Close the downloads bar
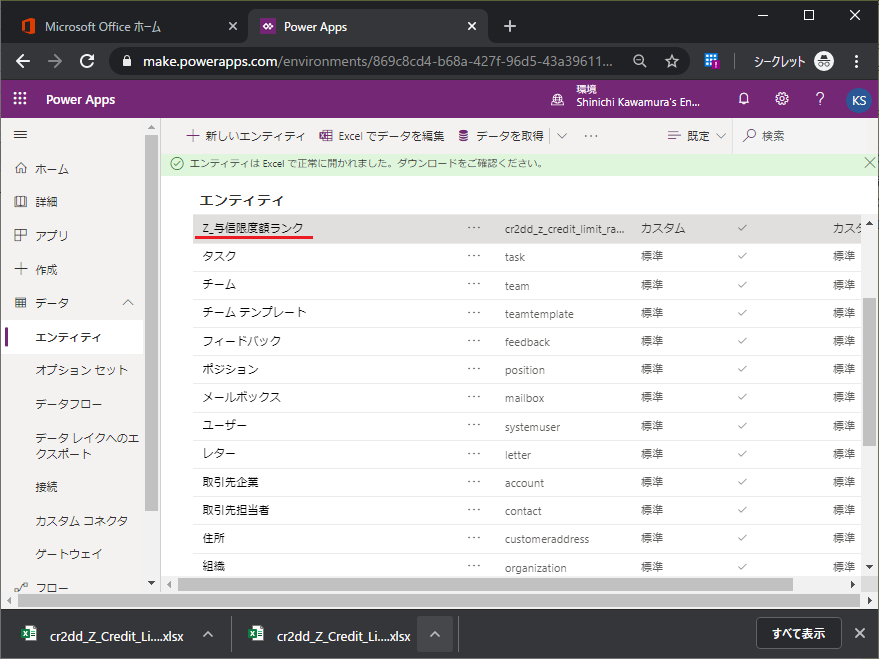This screenshot has width=879, height=659. coord(859,633)
